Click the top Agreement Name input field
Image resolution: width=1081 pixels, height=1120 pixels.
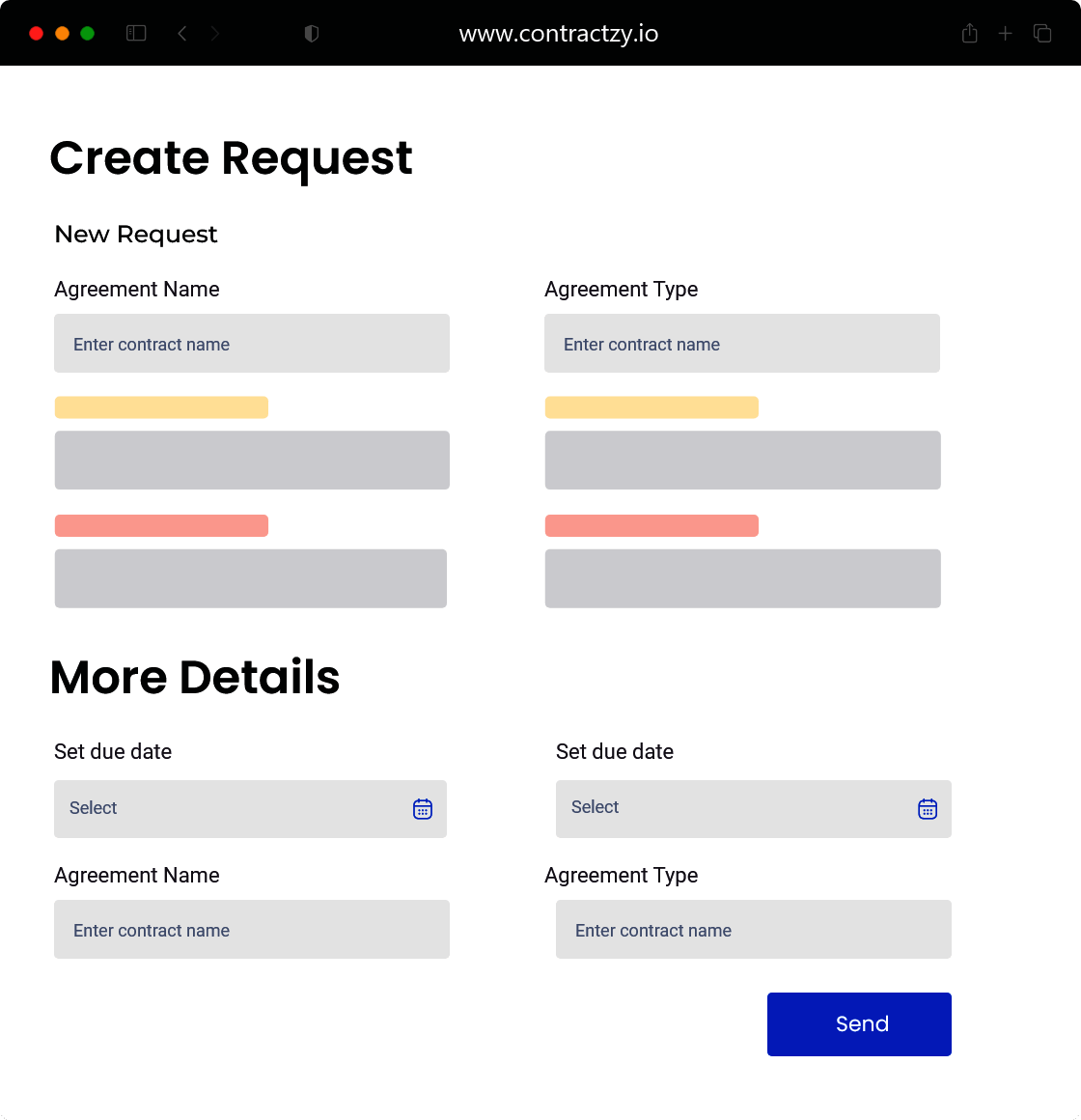252,344
